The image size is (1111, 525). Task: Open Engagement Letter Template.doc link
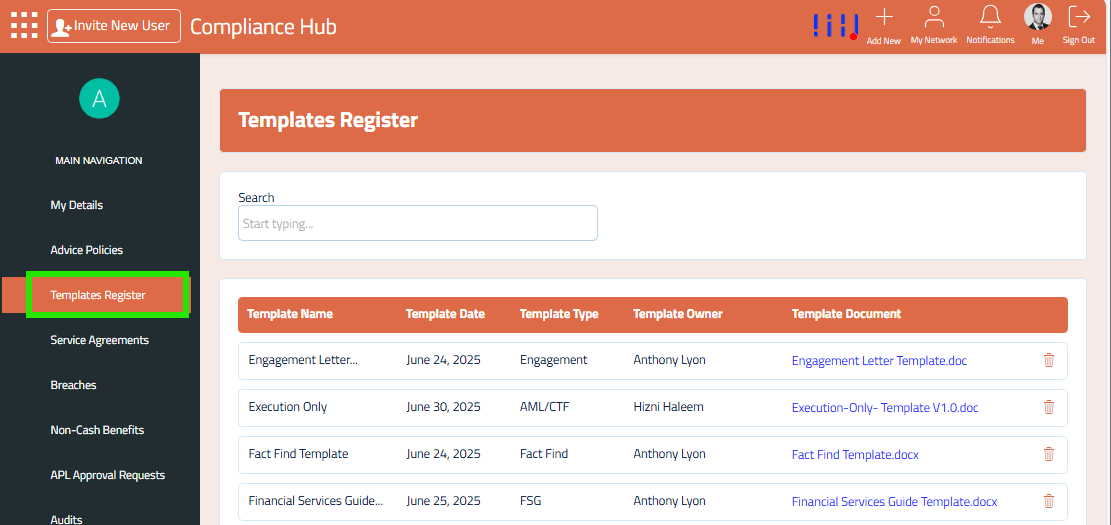tap(879, 361)
